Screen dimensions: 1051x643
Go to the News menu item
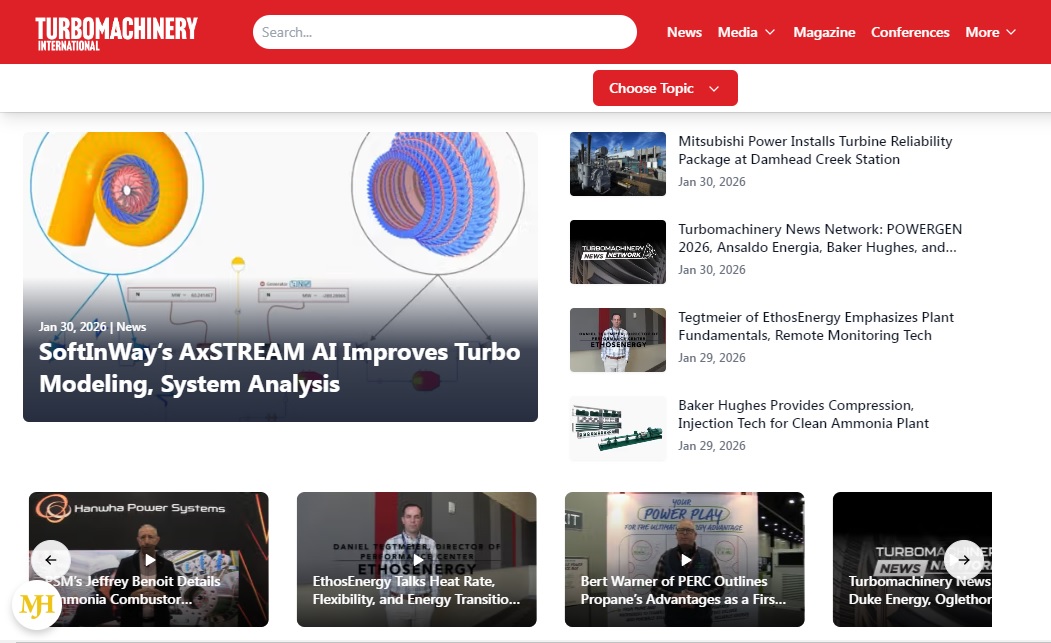pos(684,32)
